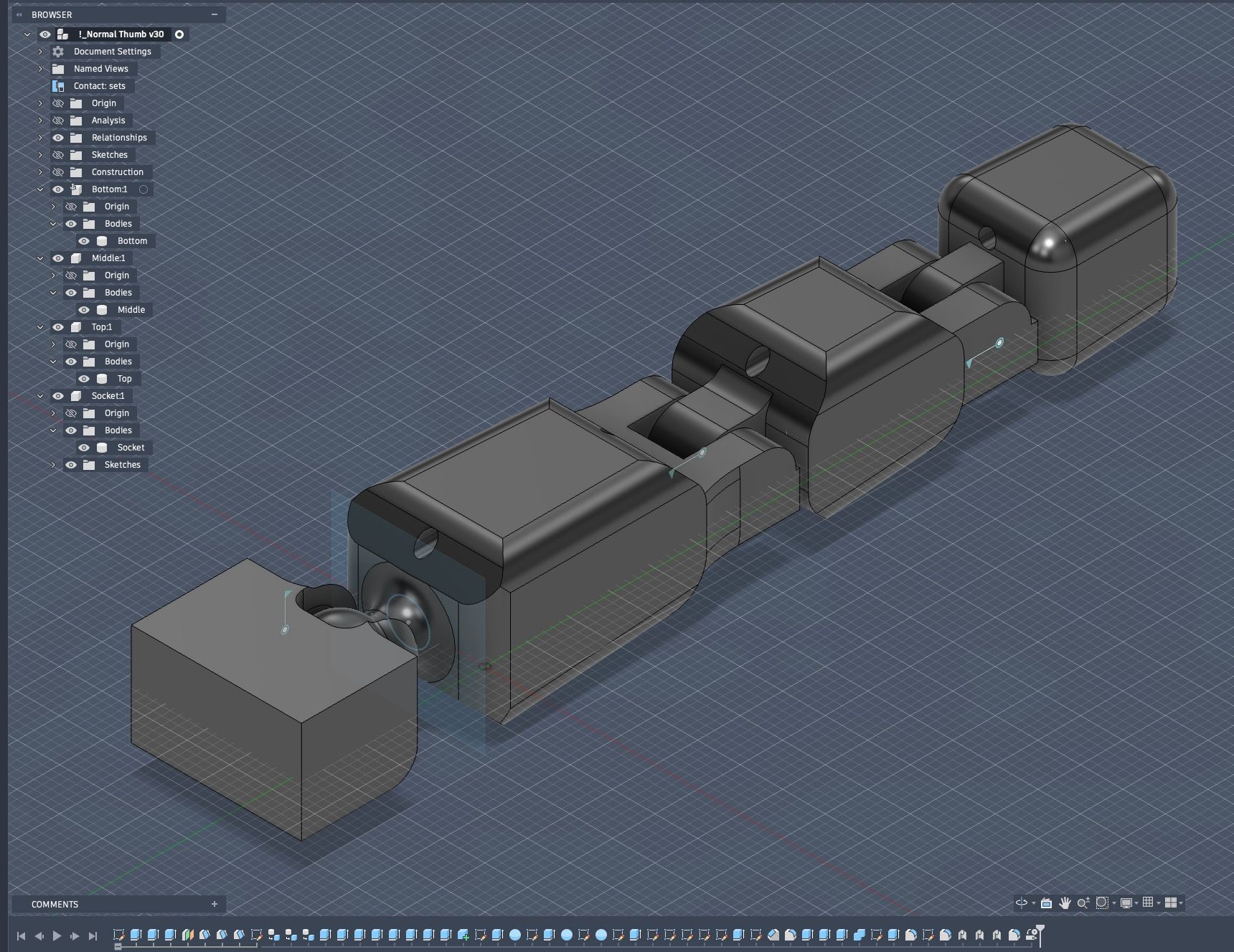Open Display Settings dropdown arrow
Viewport: 1234px width, 952px height.
(x=1136, y=903)
